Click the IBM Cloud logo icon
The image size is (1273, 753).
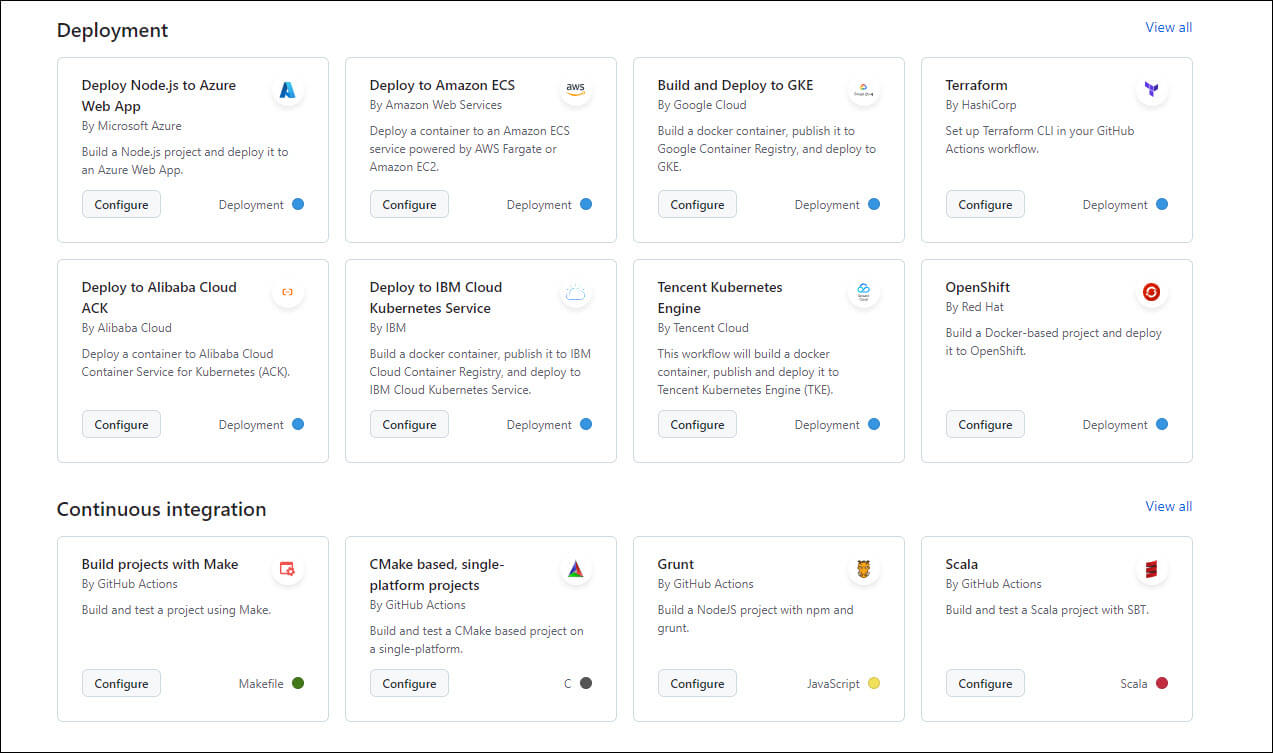(575, 292)
